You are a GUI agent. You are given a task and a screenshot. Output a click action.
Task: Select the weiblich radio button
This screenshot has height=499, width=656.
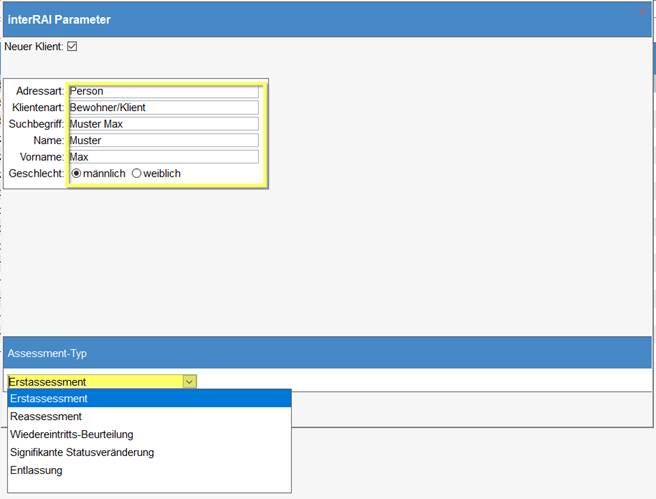(x=136, y=173)
